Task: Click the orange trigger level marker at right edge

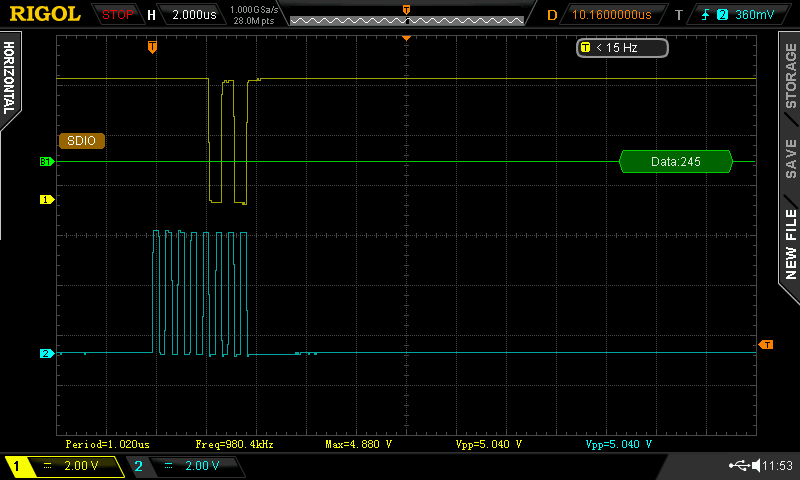Action: [766, 345]
